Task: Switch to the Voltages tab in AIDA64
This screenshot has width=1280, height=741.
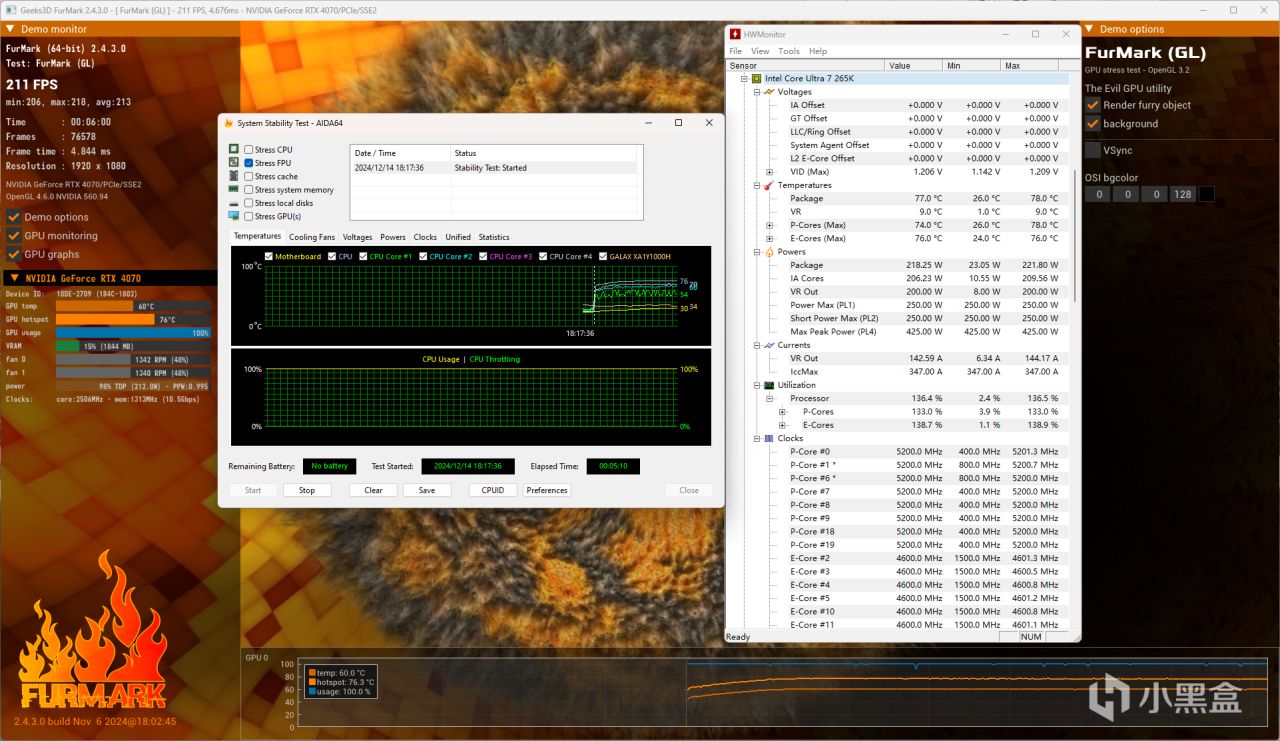Action: click(357, 237)
